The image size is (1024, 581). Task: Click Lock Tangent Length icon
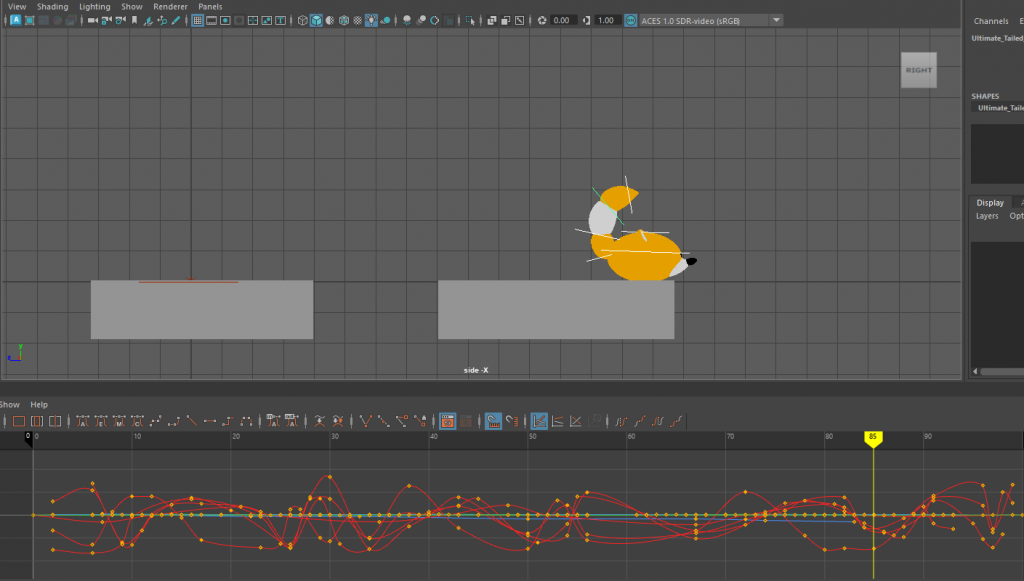coord(420,421)
